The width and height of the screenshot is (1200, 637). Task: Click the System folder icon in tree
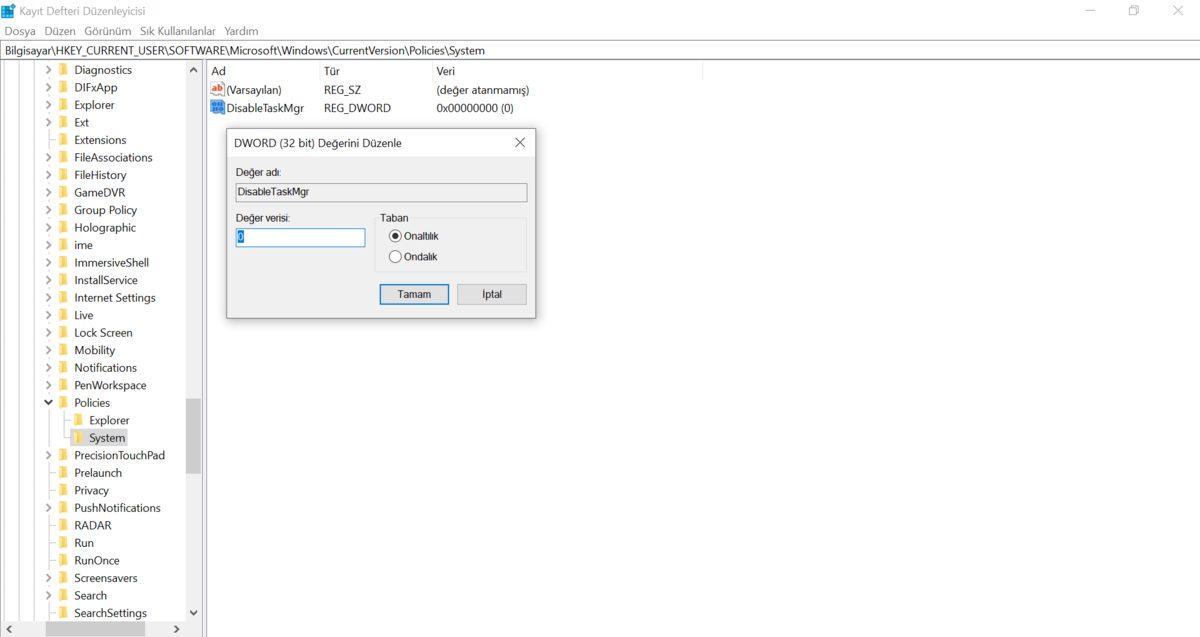coord(78,438)
